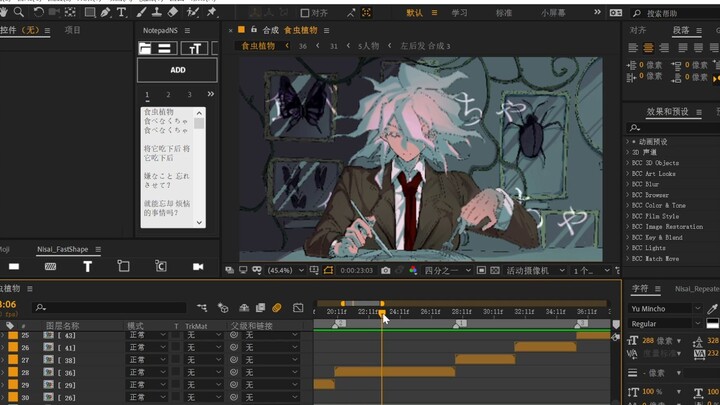This screenshot has width=720, height=405.
Task: Select the Rectangle shape tool
Action: (x=90, y=12)
